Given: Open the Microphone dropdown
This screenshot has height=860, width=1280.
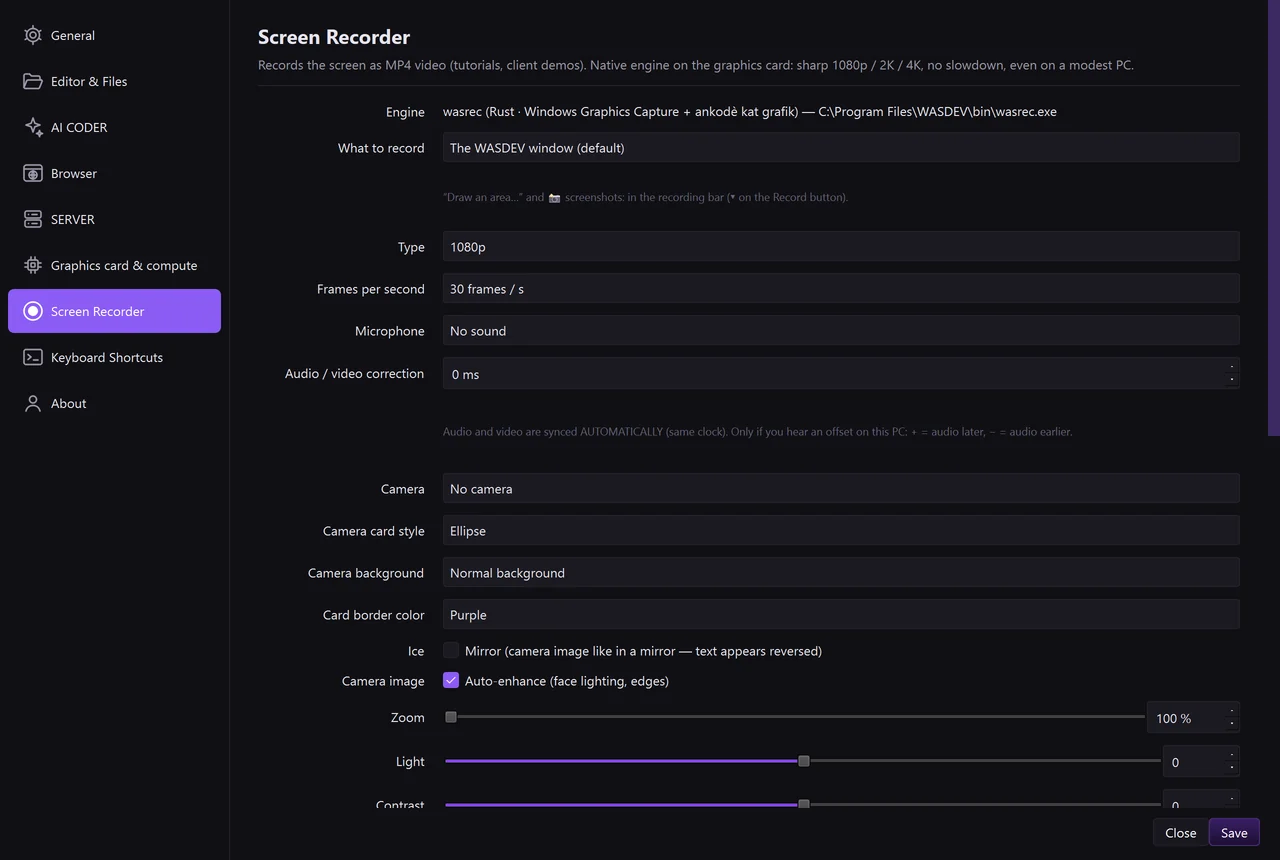Looking at the screenshot, I should tap(841, 331).
